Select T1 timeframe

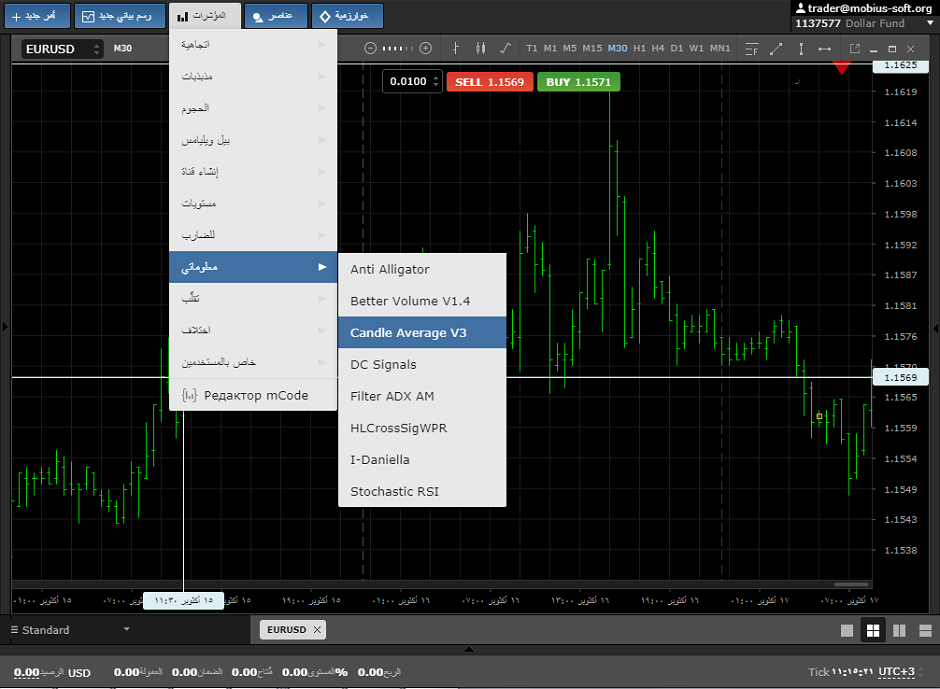pos(532,49)
